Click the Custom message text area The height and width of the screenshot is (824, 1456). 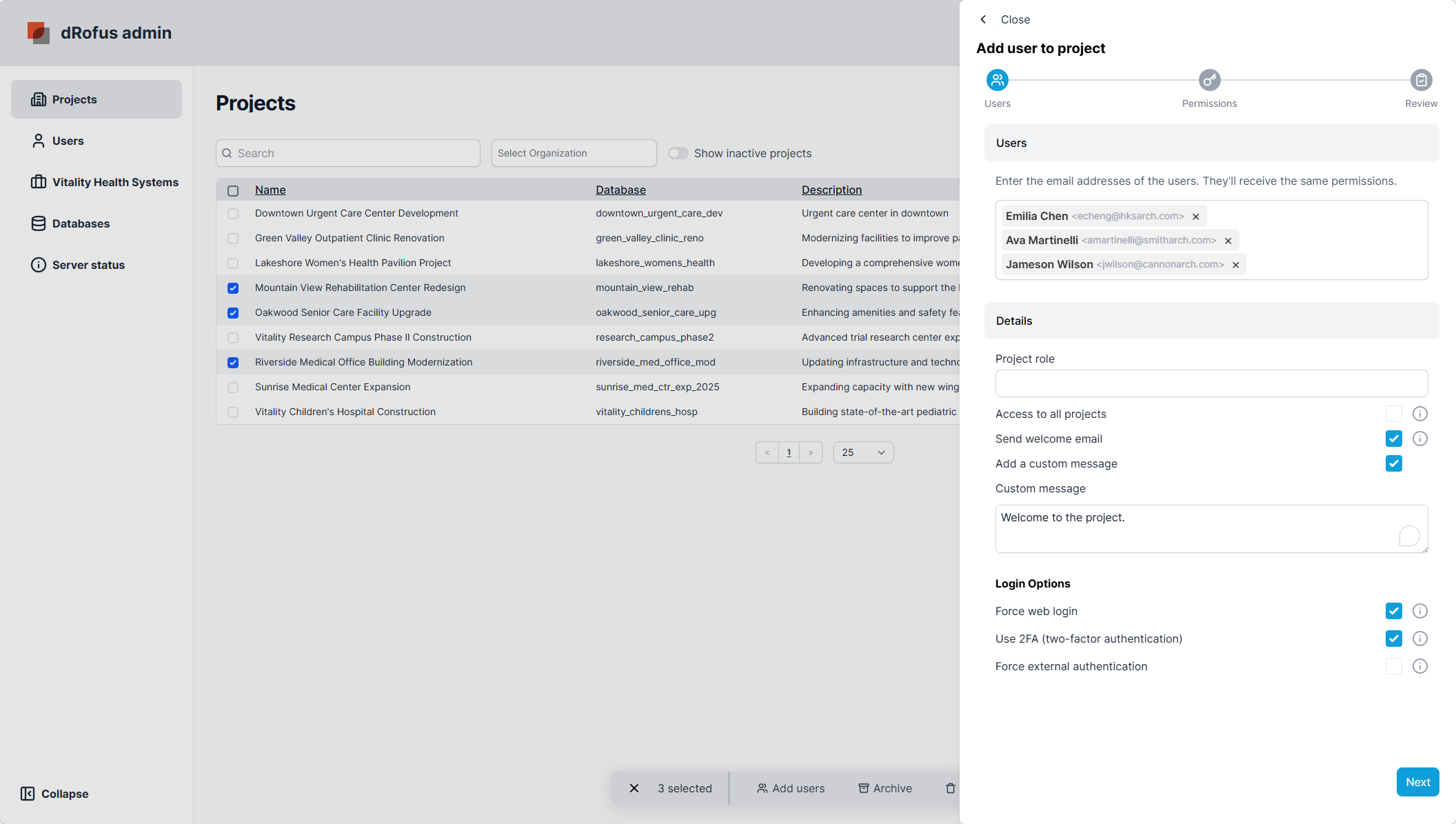tap(1212, 529)
